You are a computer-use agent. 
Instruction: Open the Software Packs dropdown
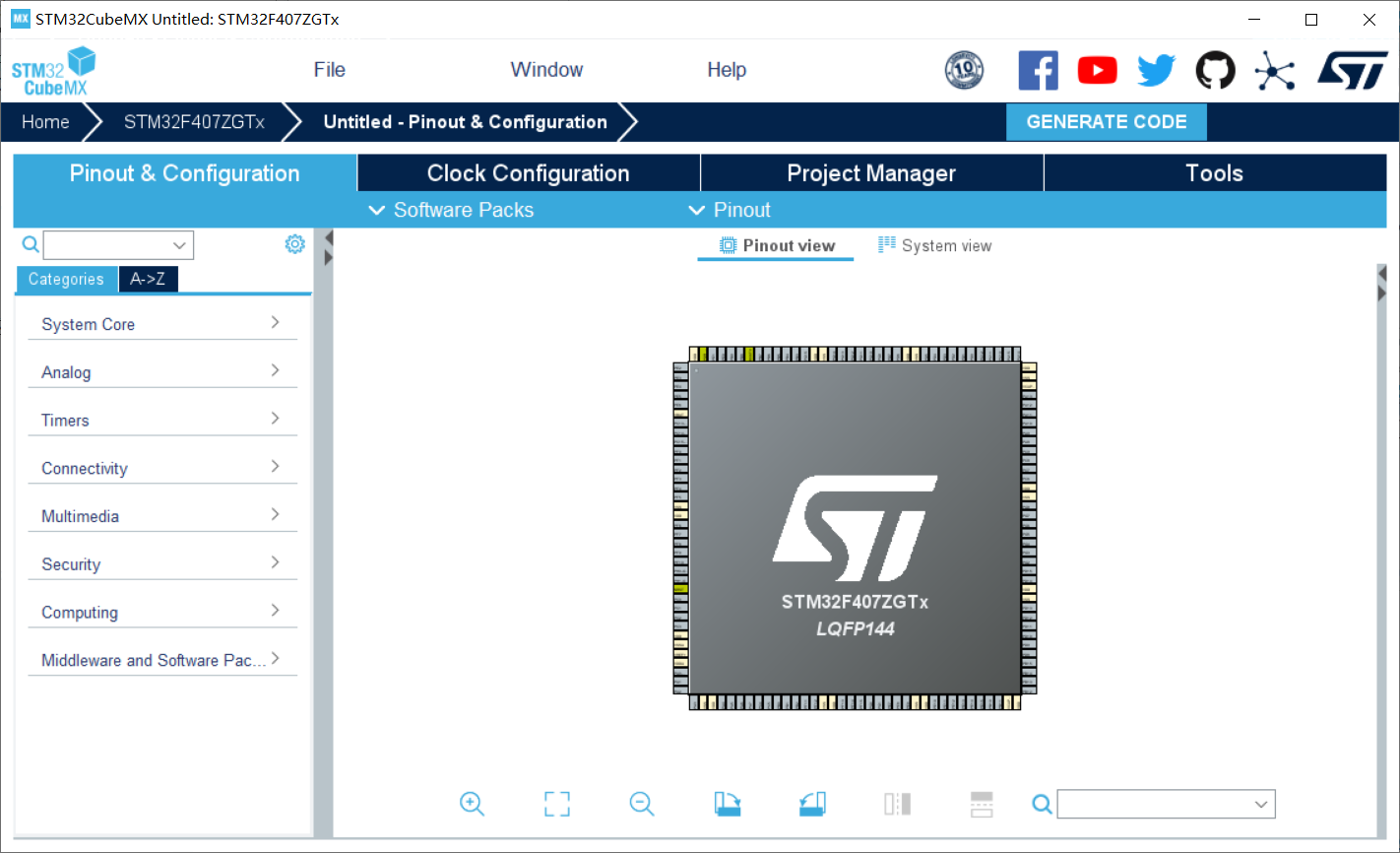click(x=452, y=210)
